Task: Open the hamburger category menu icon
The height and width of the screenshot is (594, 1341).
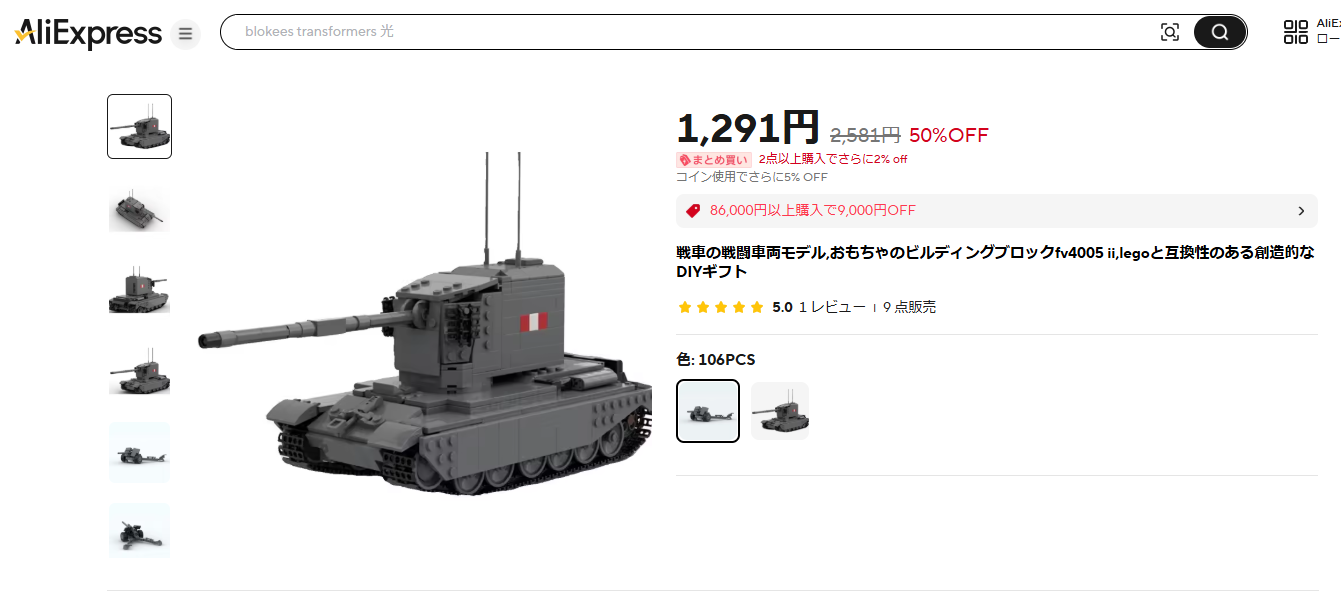Action: coord(185,34)
